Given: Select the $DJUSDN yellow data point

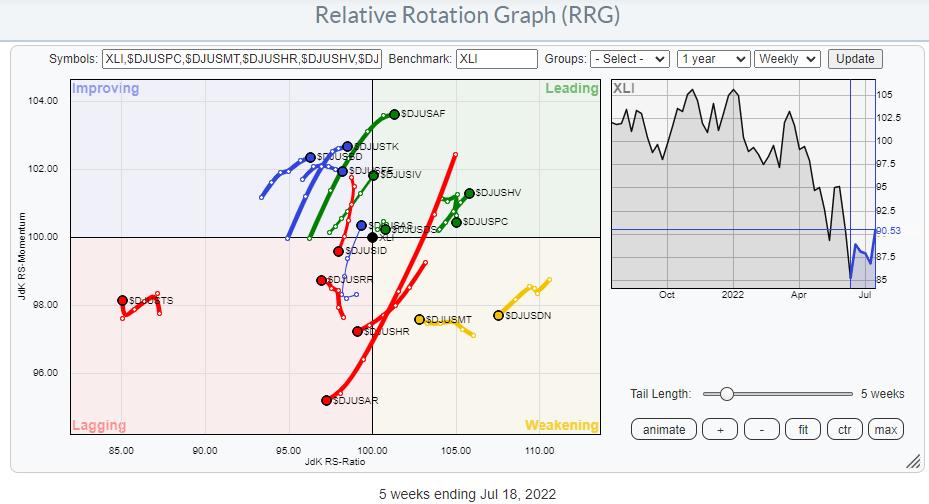Looking at the screenshot, I should 498,316.
